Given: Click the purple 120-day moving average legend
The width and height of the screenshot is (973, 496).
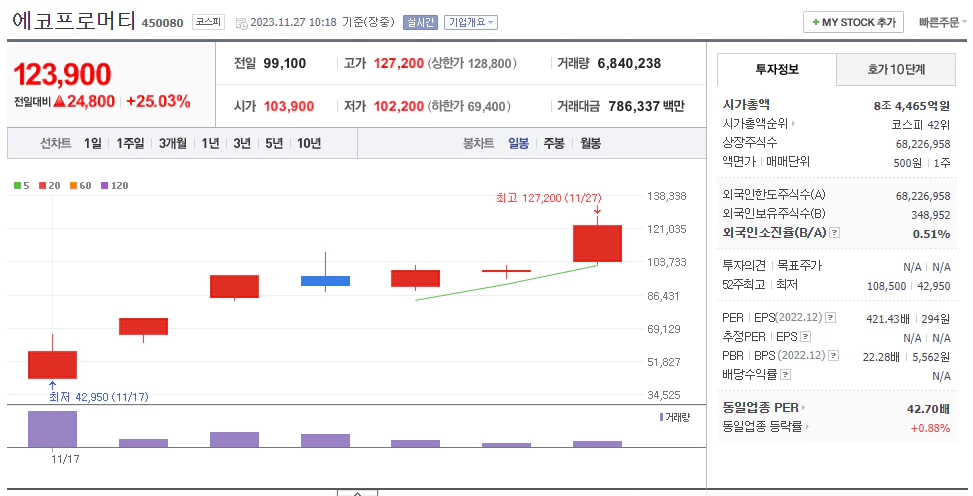Looking at the screenshot, I should pos(115,186).
